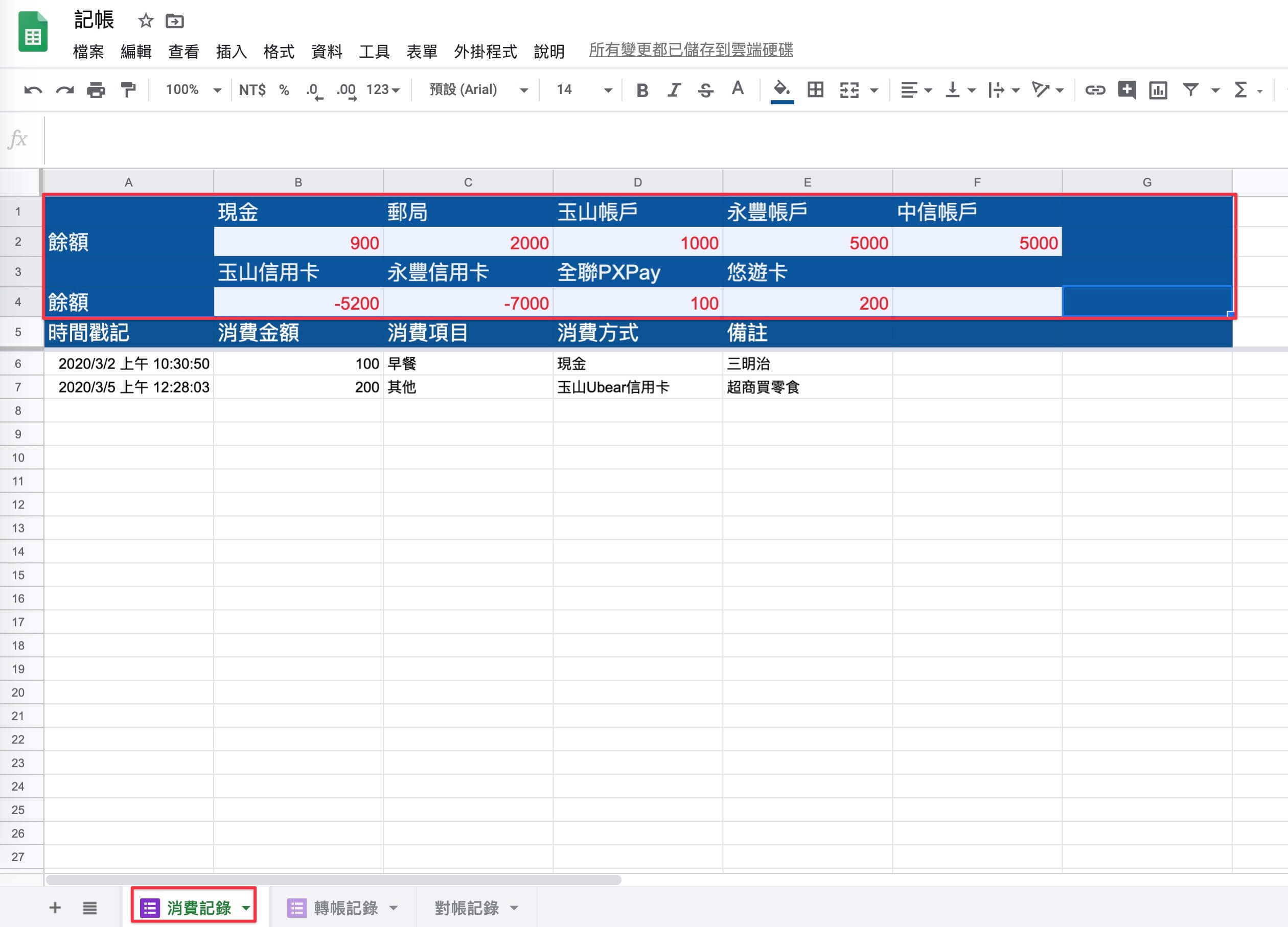Toggle strikethrough formatting
The height and width of the screenshot is (927, 1288).
point(706,90)
